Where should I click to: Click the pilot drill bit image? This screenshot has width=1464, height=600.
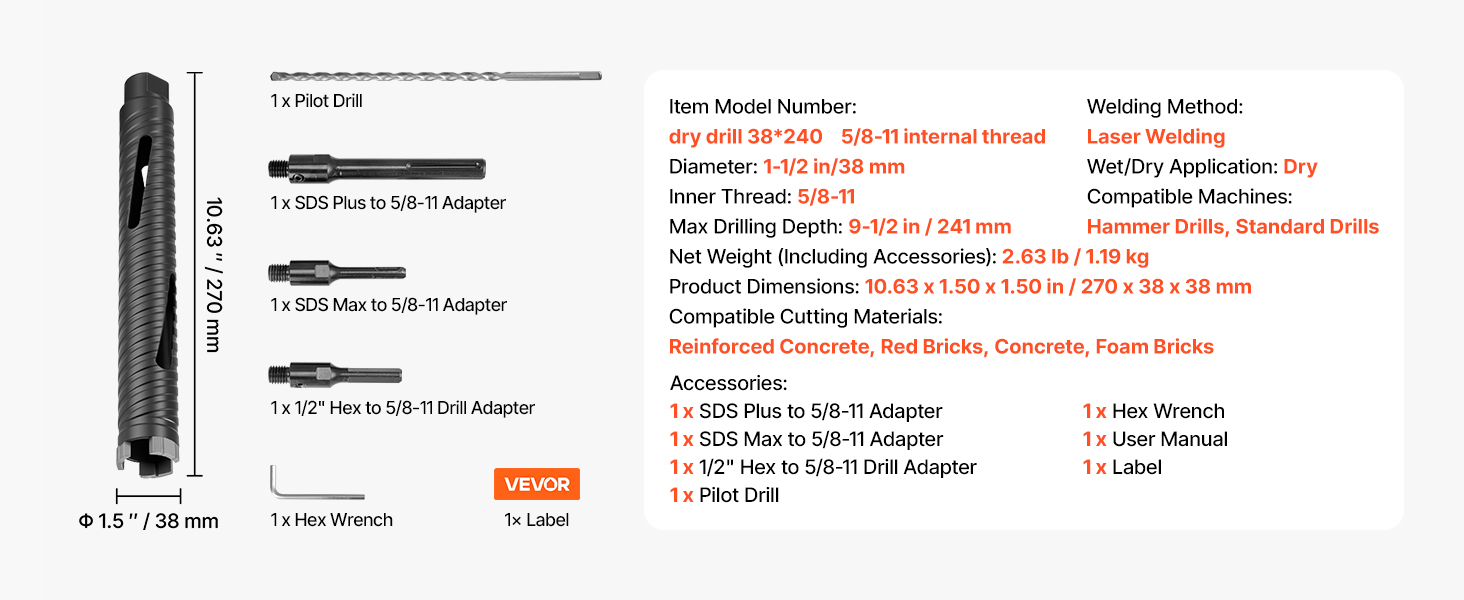(x=436, y=77)
